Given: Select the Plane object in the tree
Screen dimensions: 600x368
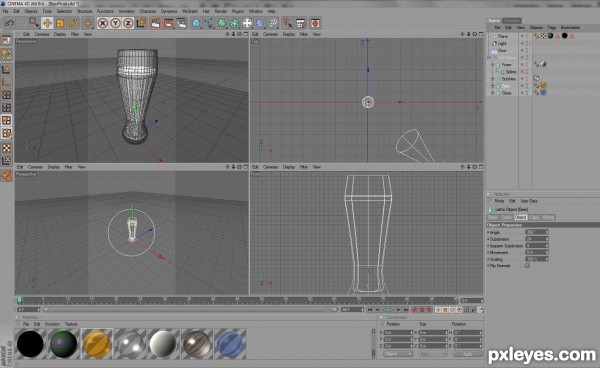Looking at the screenshot, I should pos(503,36).
